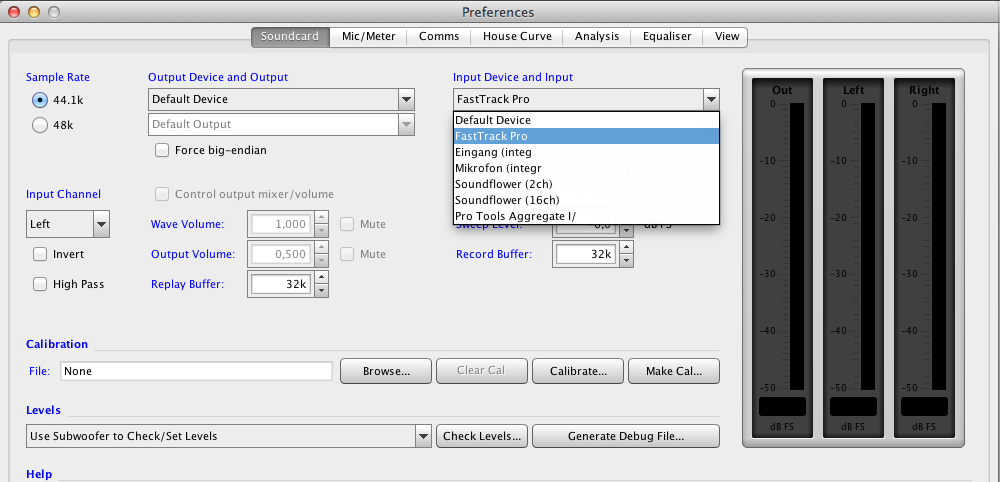Viewport: 1000px width, 482px height.
Task: Decrease Output Volume with the down arrow
Action: pos(322,261)
